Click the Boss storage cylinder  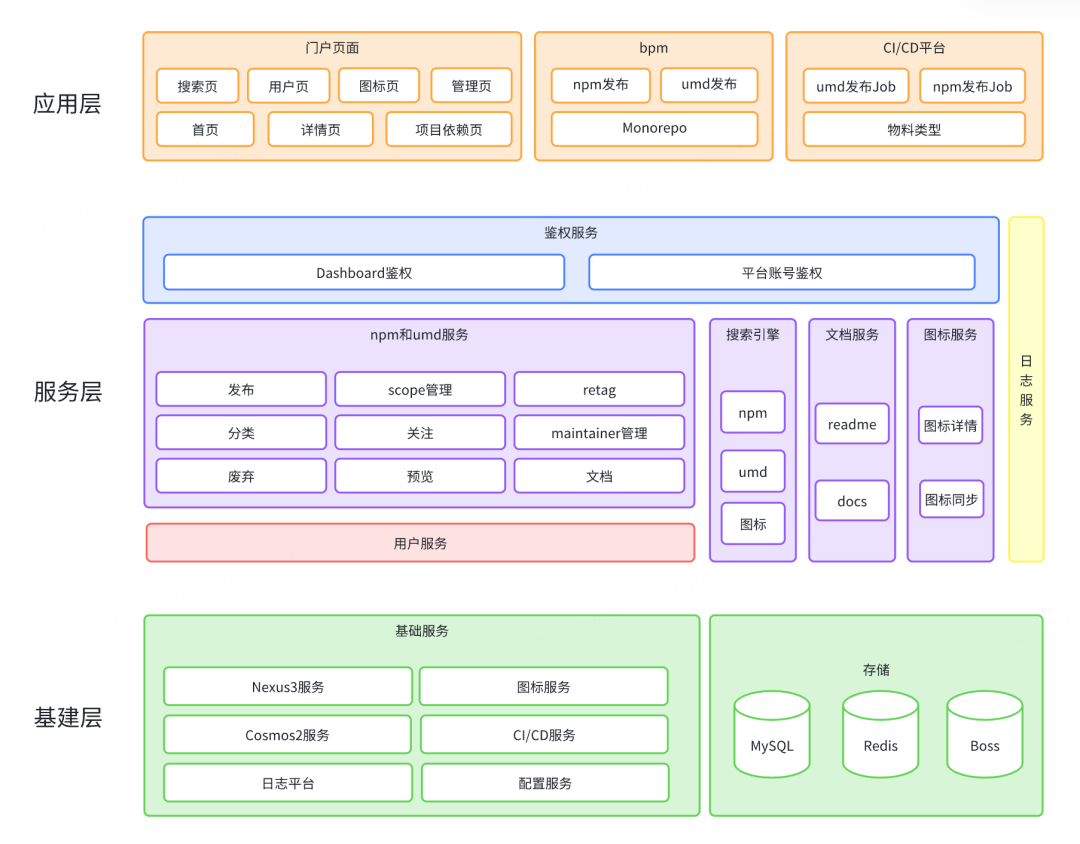pyautogui.click(x=984, y=734)
